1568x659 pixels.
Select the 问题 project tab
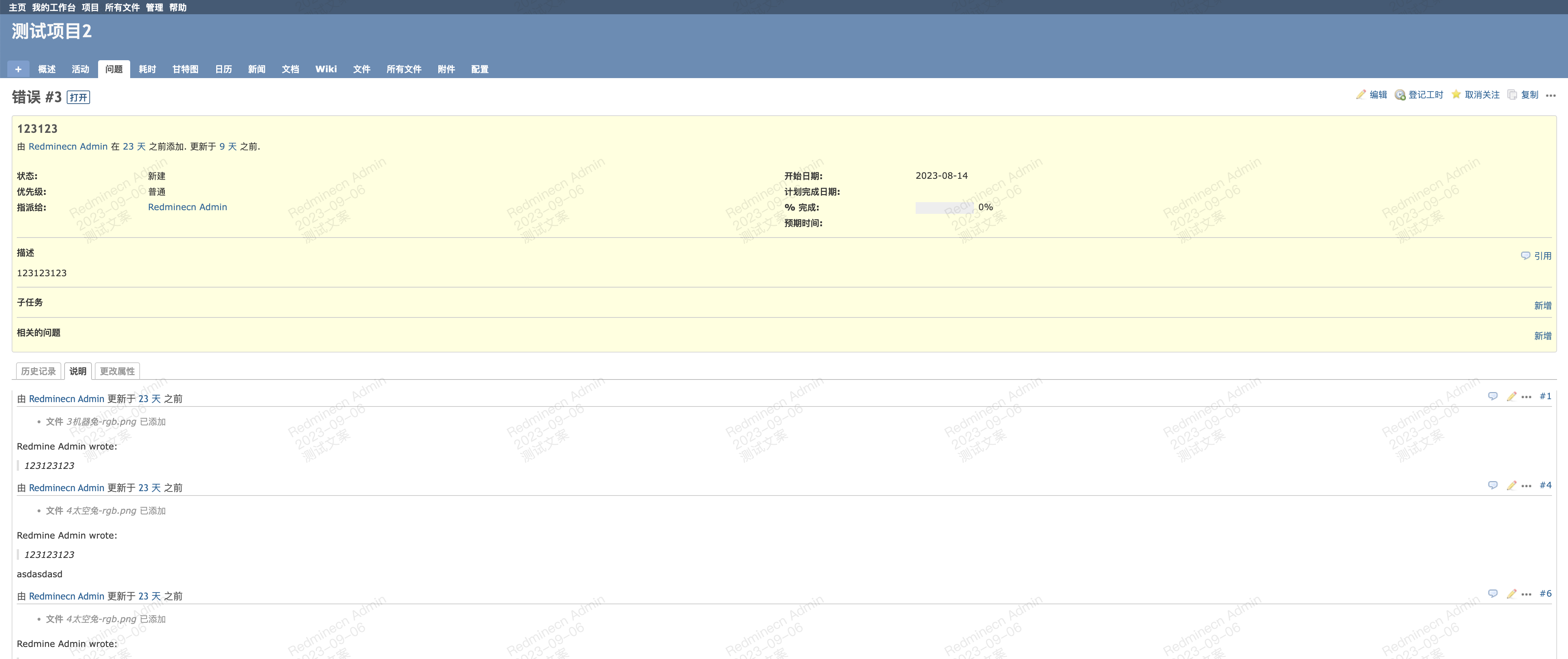click(114, 69)
